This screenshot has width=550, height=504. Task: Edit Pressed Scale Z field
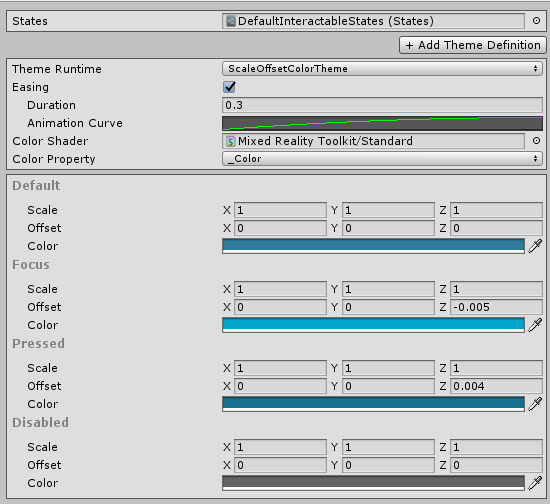[x=496, y=368]
